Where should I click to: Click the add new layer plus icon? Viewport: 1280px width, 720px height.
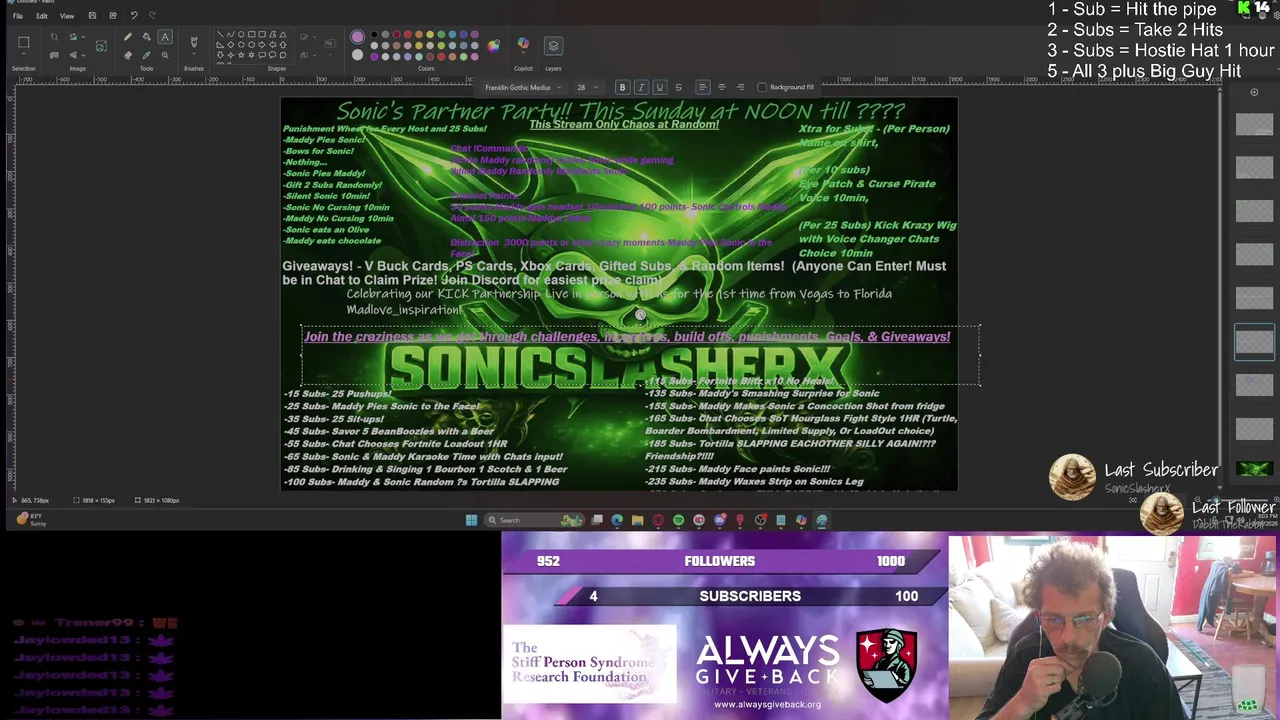(x=1254, y=92)
